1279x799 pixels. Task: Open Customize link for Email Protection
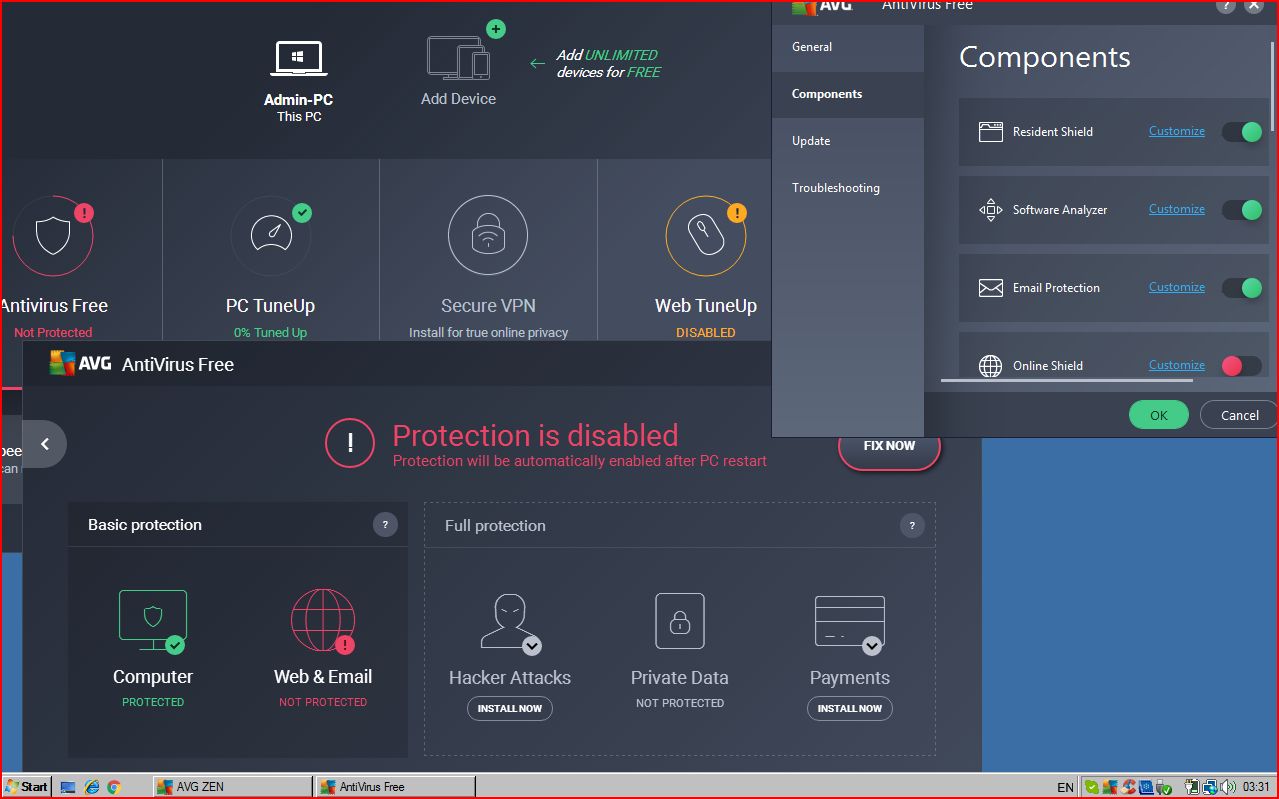coord(1176,288)
